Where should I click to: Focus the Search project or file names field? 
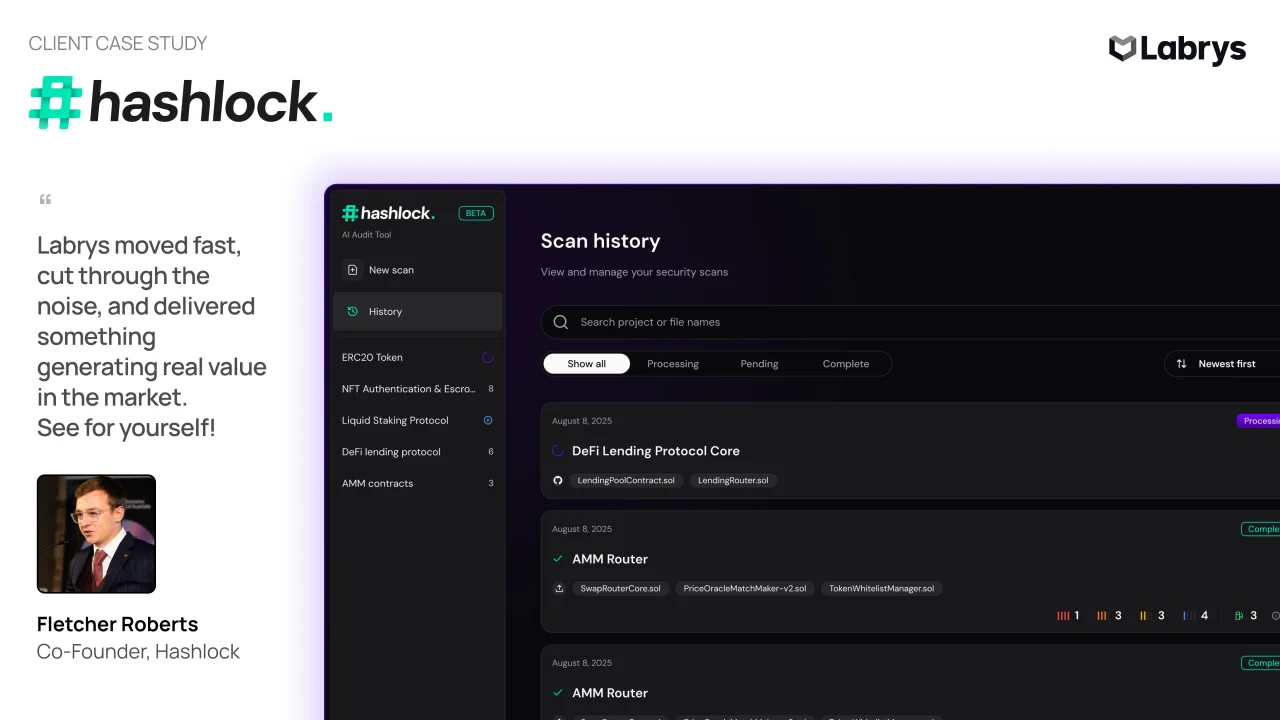[910, 322]
